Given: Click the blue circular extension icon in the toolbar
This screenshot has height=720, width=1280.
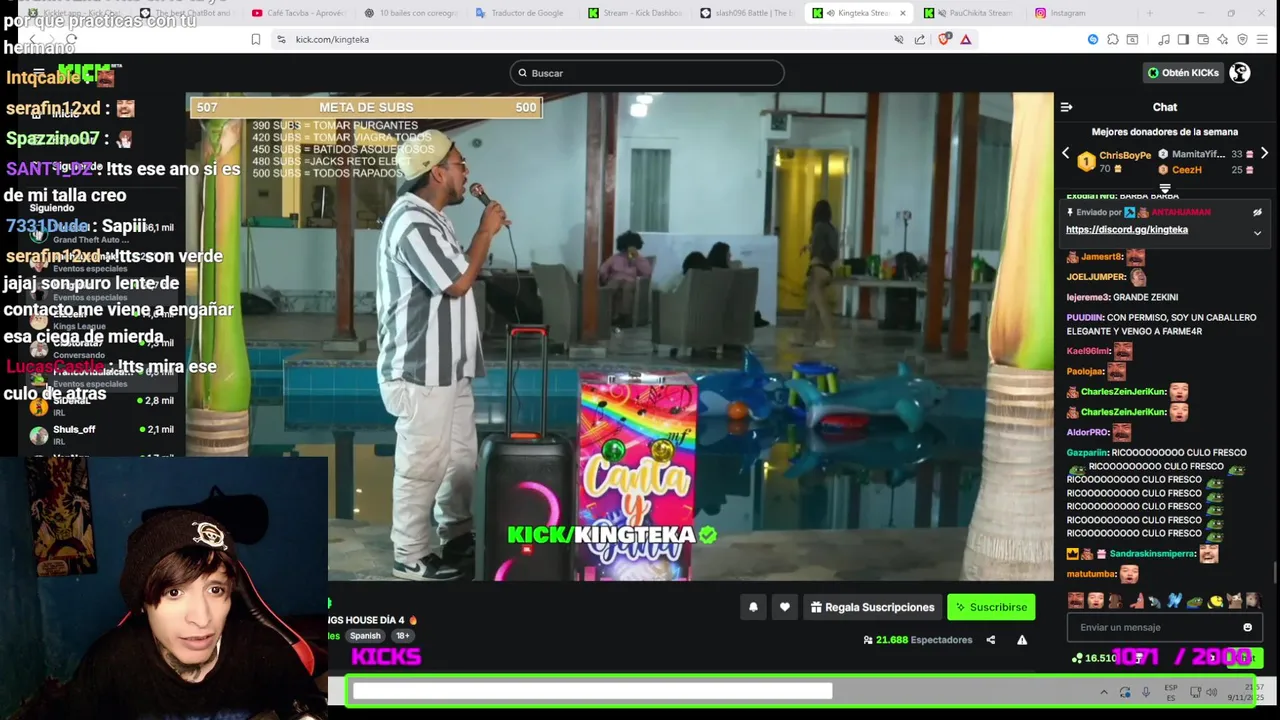Looking at the screenshot, I should click(x=1093, y=39).
